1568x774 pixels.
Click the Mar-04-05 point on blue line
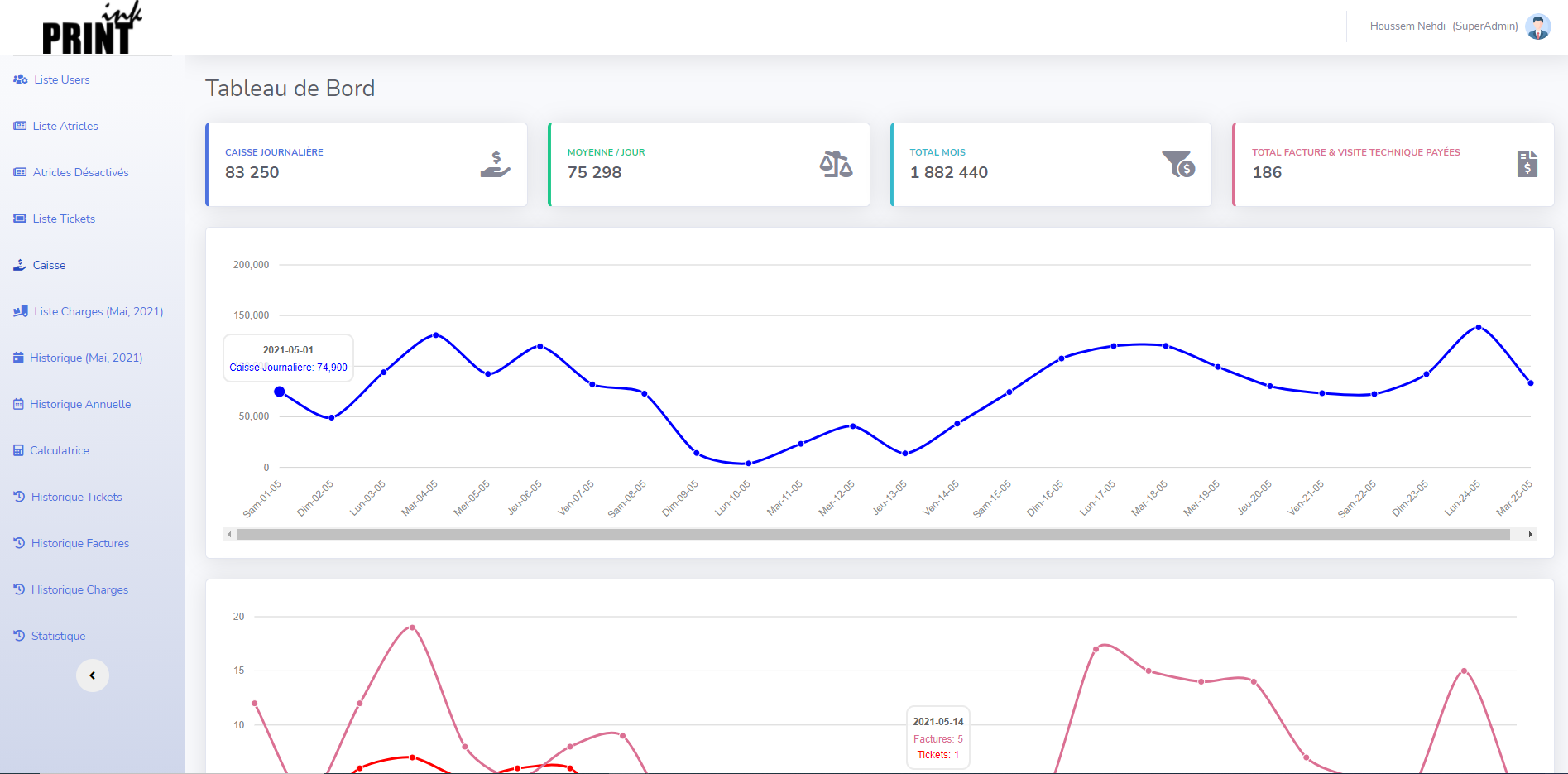point(436,335)
